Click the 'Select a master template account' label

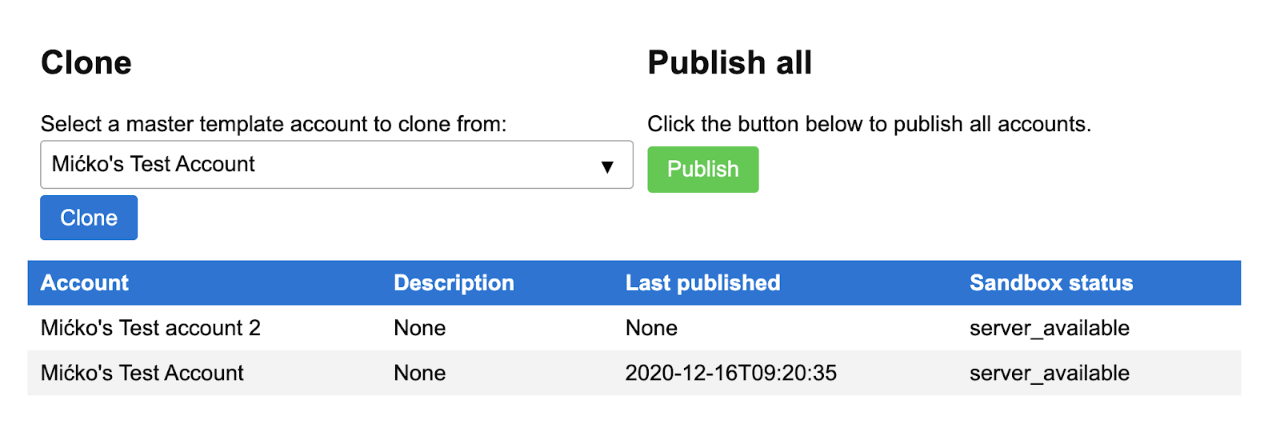pos(274,125)
